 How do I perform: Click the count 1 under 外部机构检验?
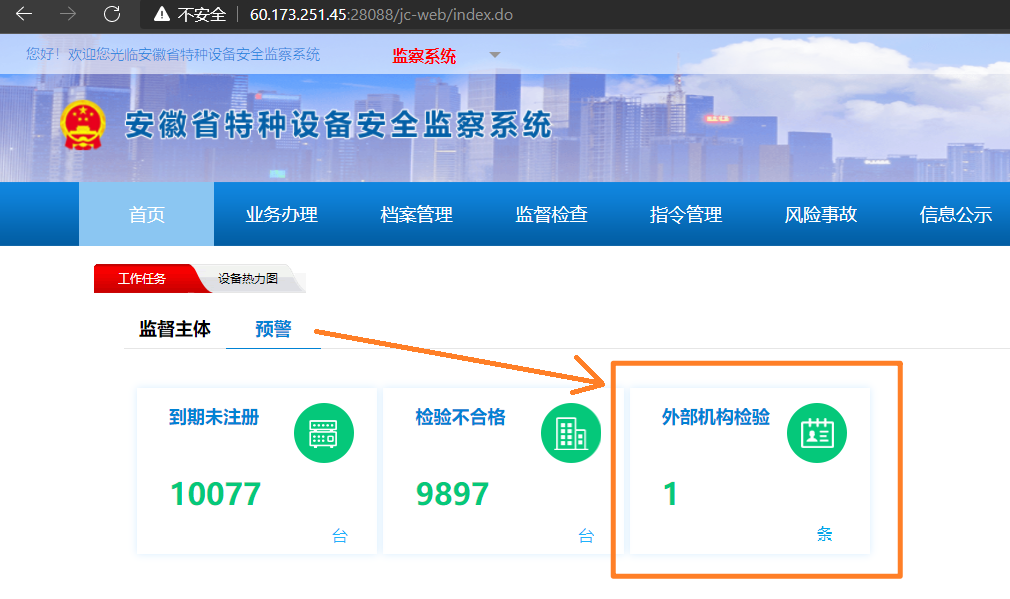pos(670,494)
